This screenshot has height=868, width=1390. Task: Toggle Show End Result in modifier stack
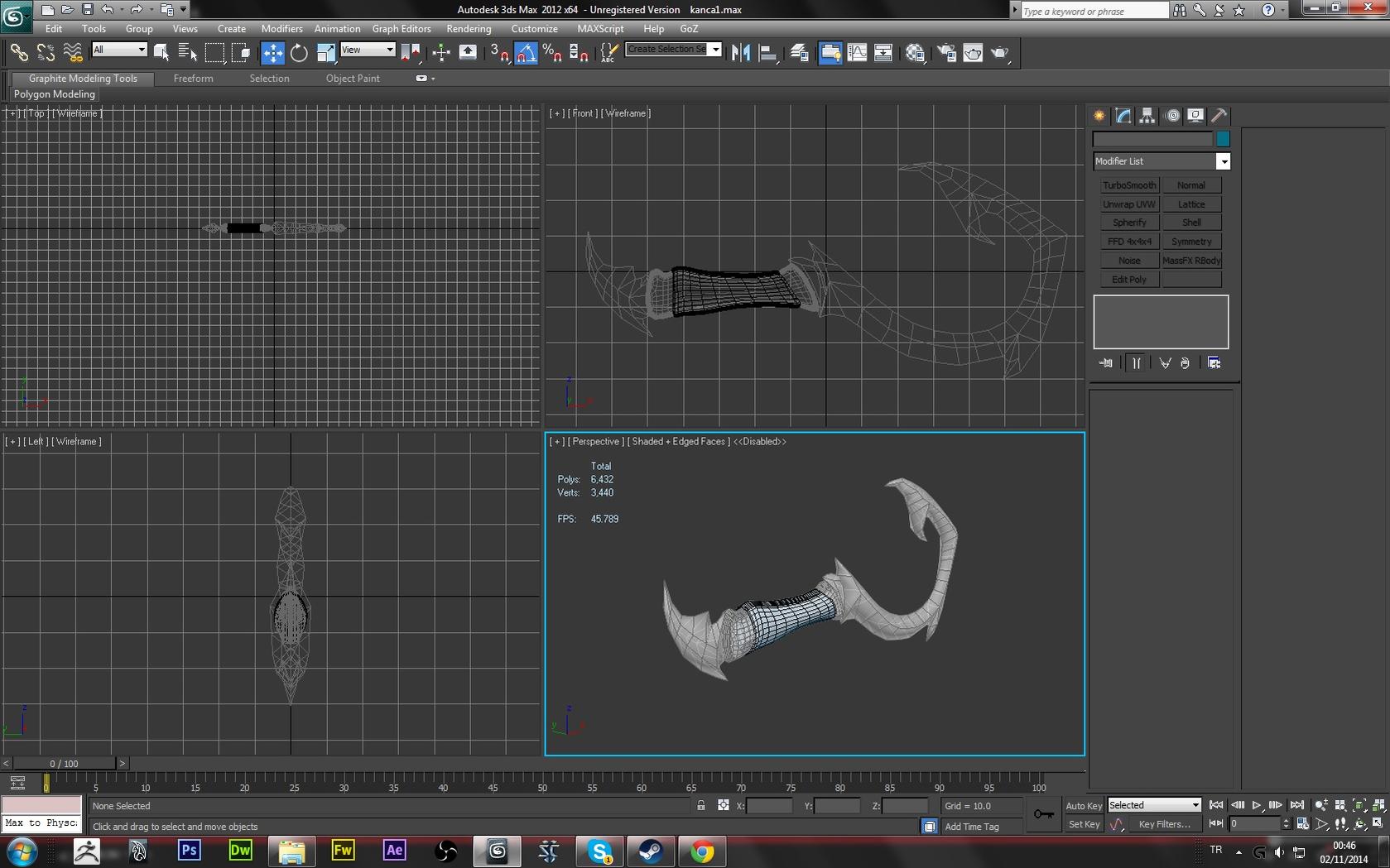point(1136,363)
